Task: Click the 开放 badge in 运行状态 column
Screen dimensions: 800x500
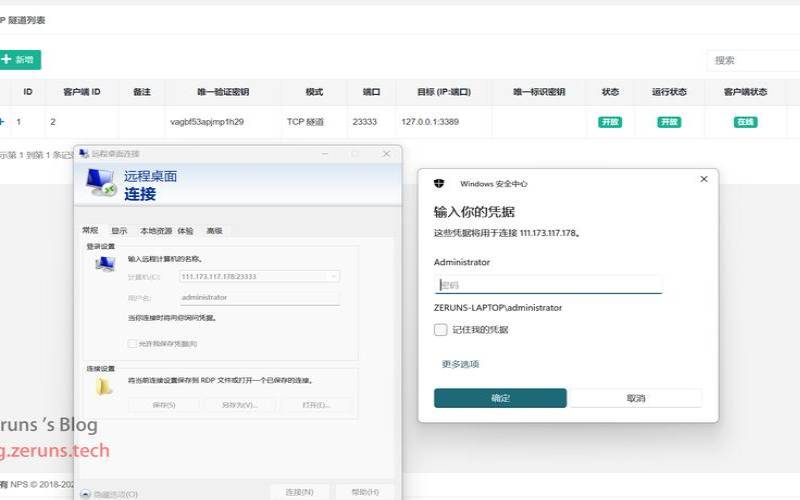Action: (669, 122)
